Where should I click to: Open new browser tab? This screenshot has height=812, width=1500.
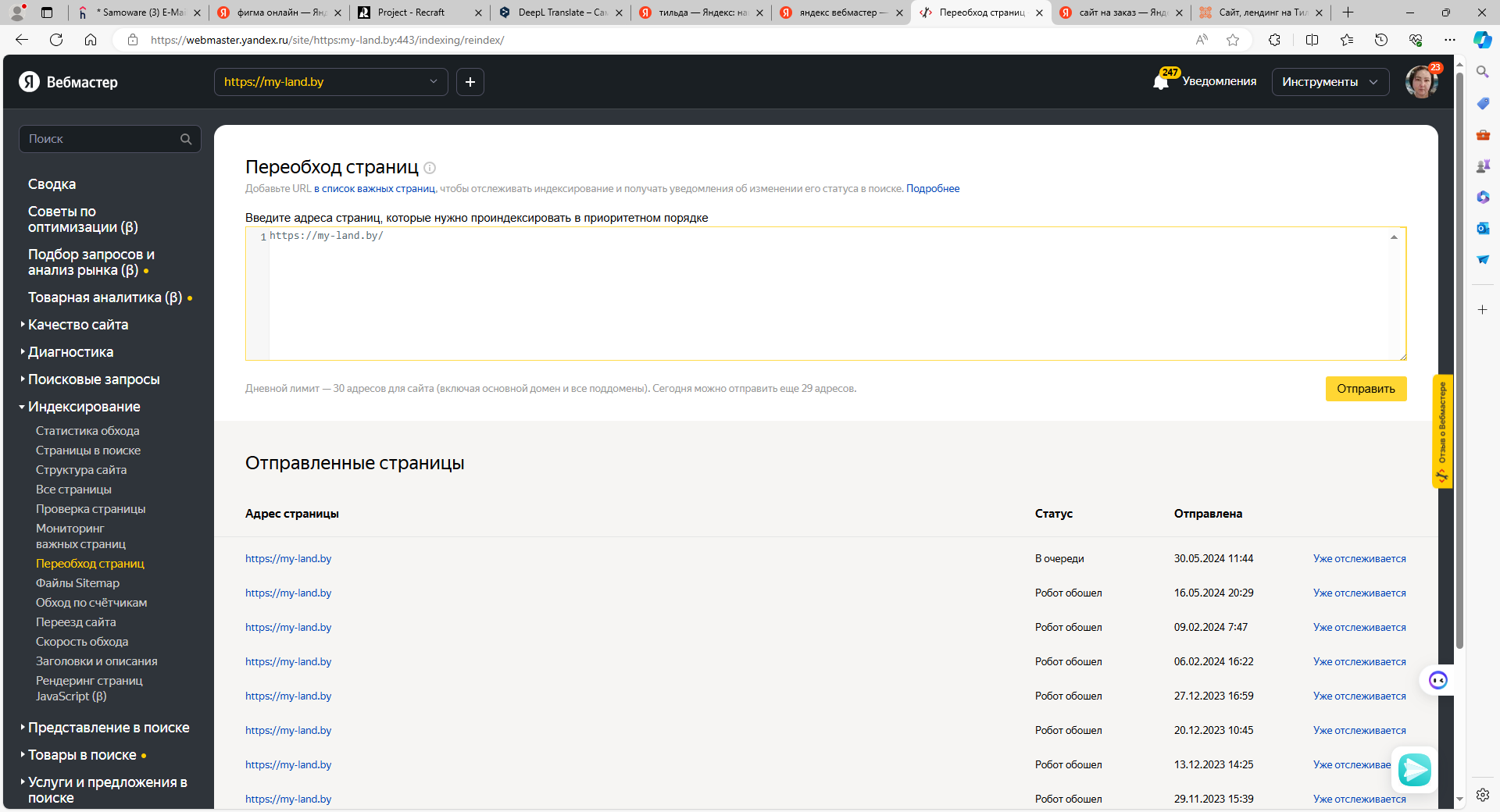[1348, 12]
